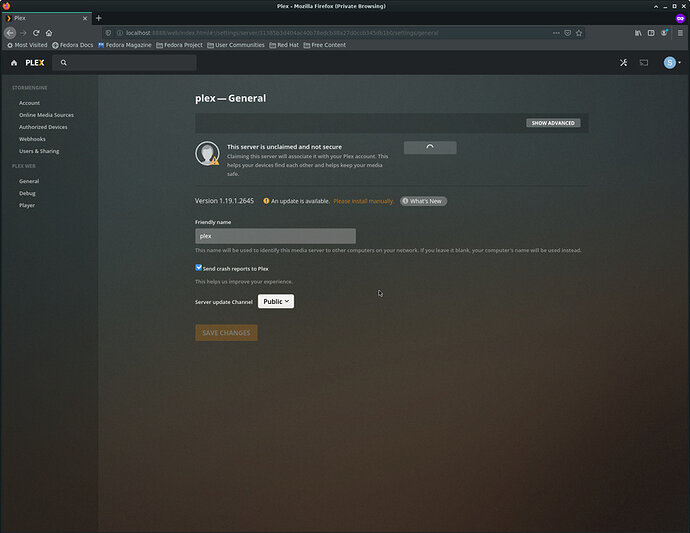
Task: Close the Plex tab
Action: 85,18
